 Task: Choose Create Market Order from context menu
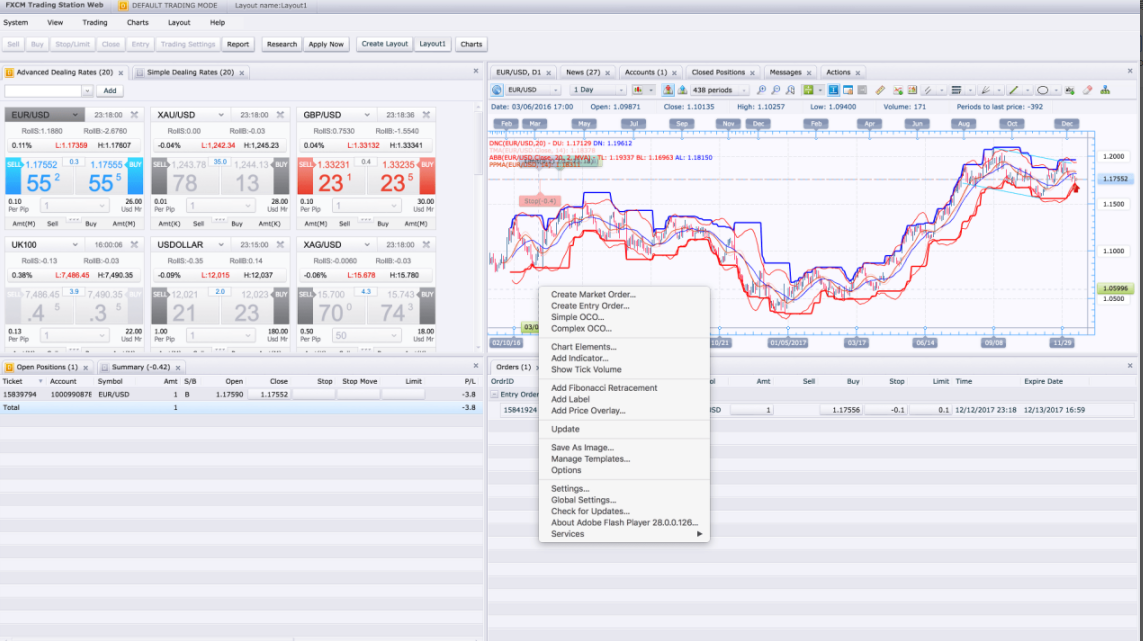[x=593, y=295]
